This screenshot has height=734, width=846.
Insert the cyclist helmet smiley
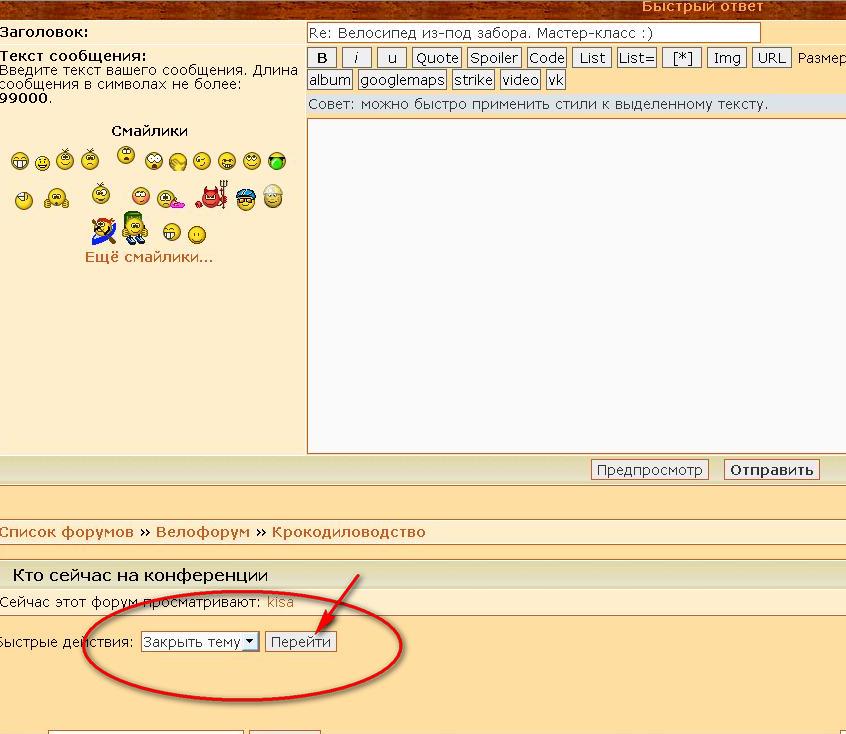(246, 198)
